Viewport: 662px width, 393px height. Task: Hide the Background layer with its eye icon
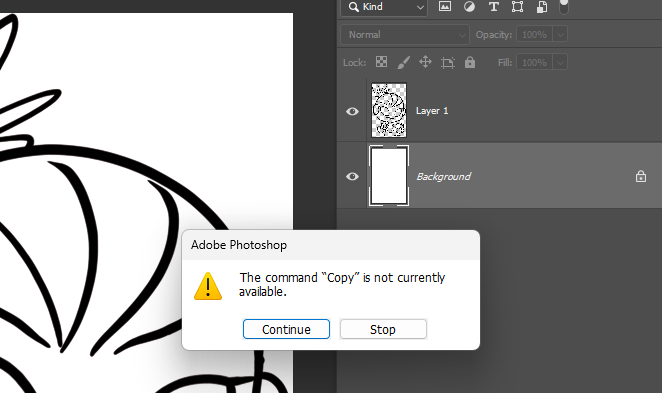tap(352, 176)
